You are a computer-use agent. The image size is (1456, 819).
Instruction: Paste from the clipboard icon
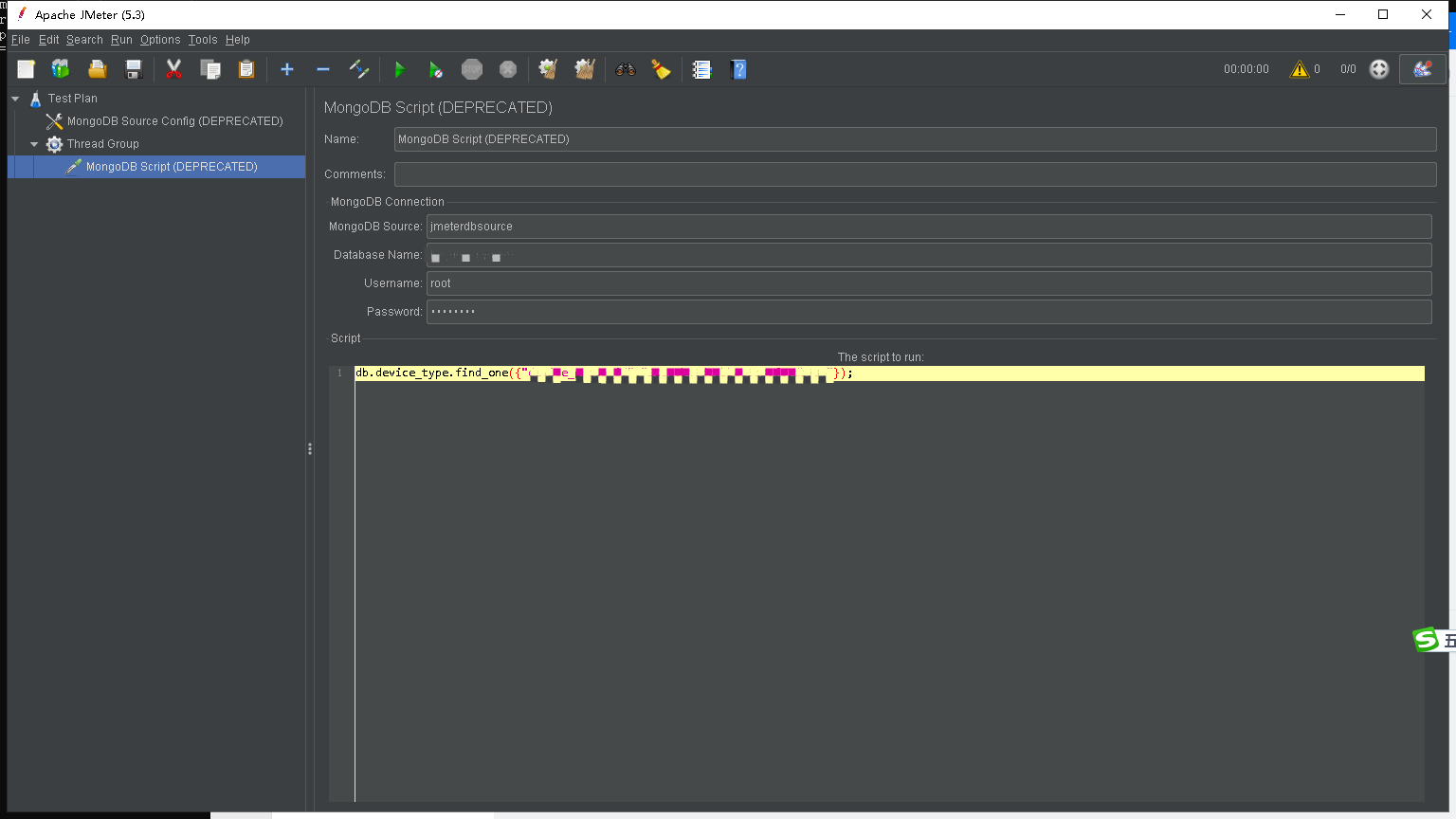point(246,69)
